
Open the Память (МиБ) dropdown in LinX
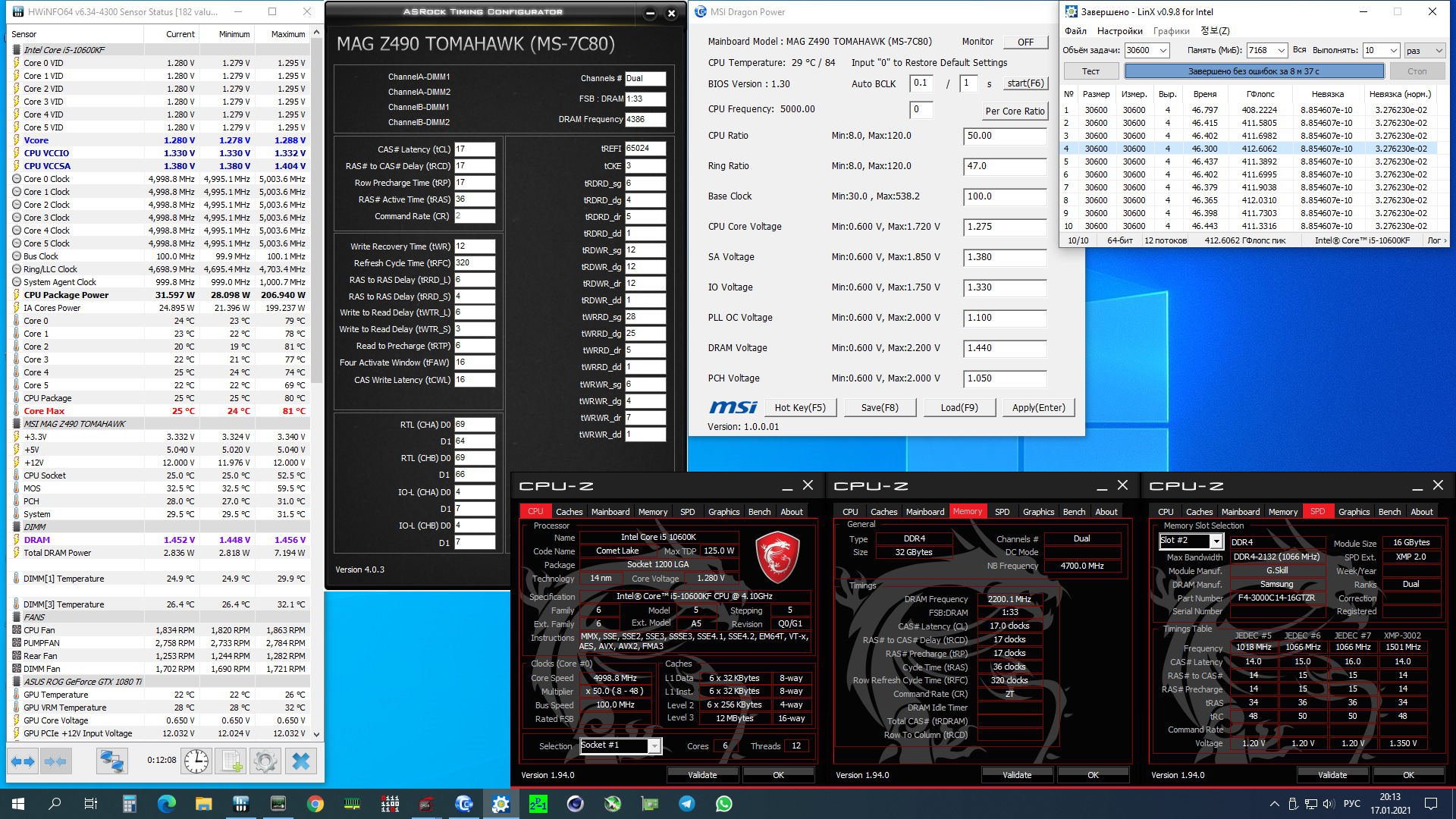(1281, 51)
